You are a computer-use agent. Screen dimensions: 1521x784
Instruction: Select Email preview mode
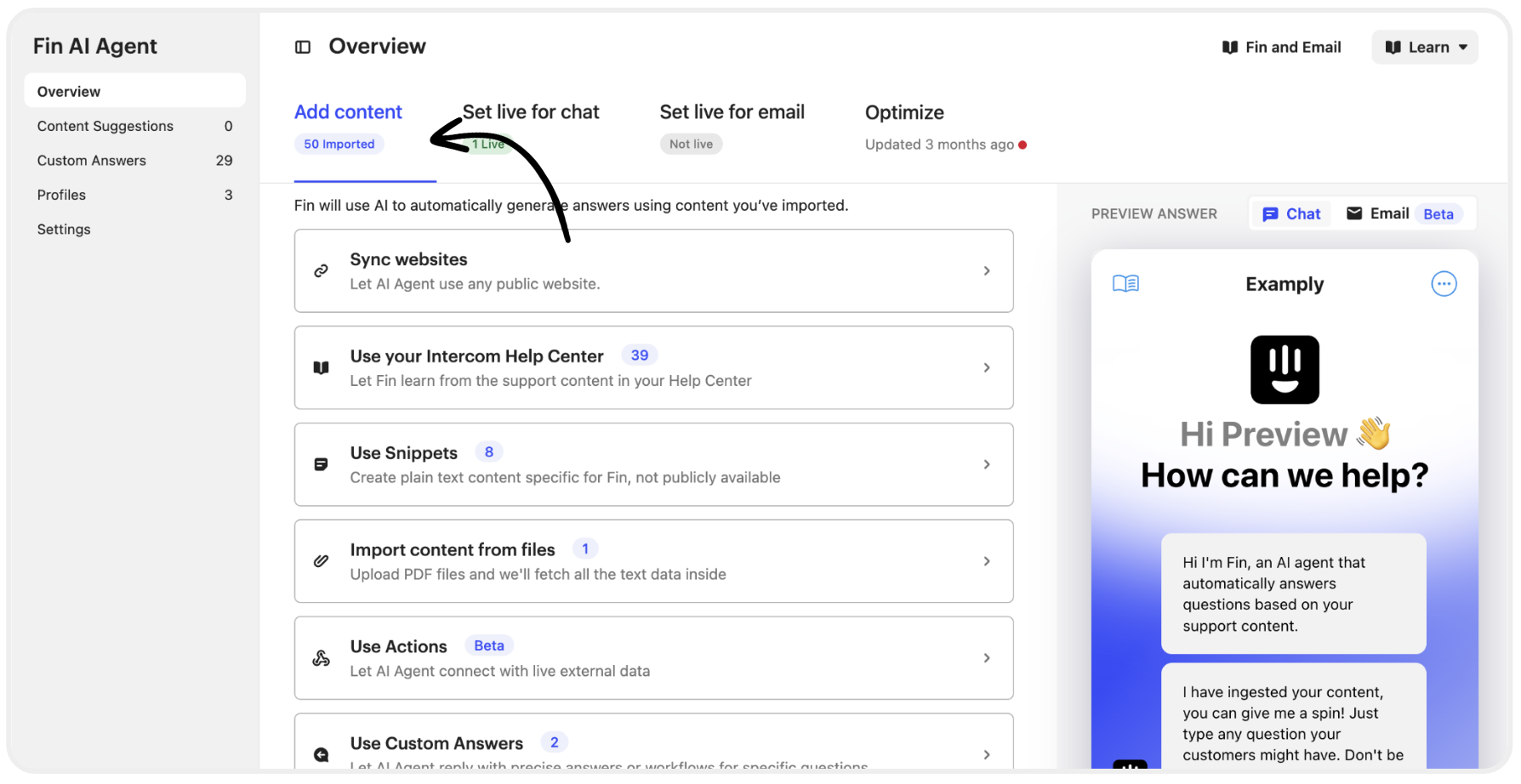point(1404,214)
